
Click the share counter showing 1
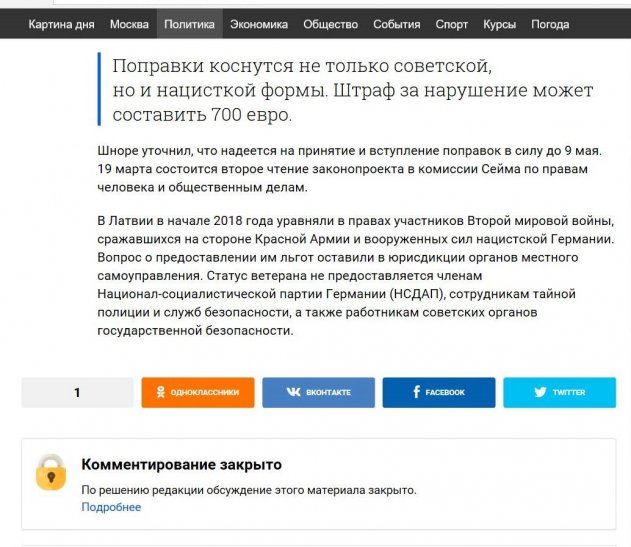point(77,393)
